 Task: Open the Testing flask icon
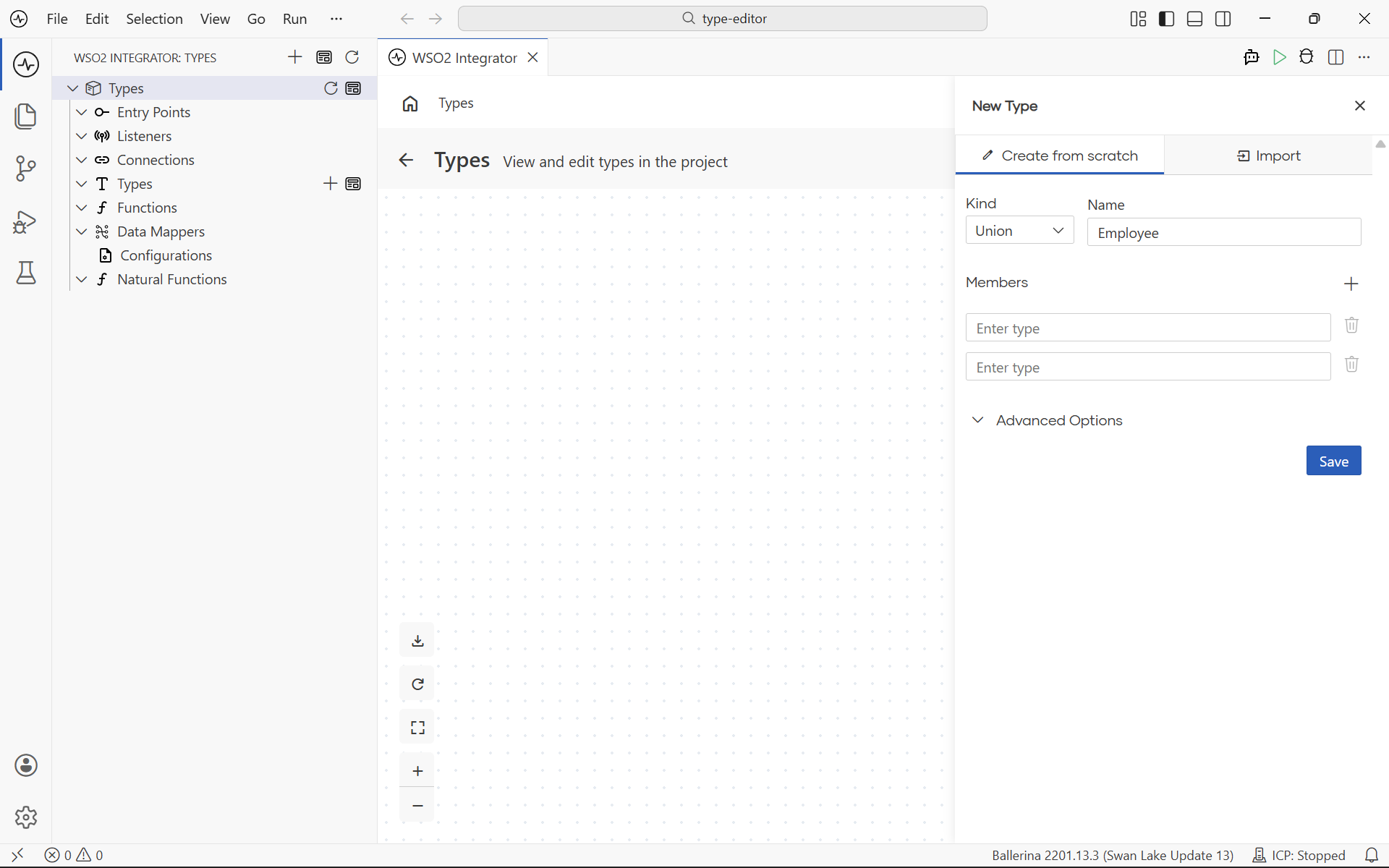(x=26, y=273)
